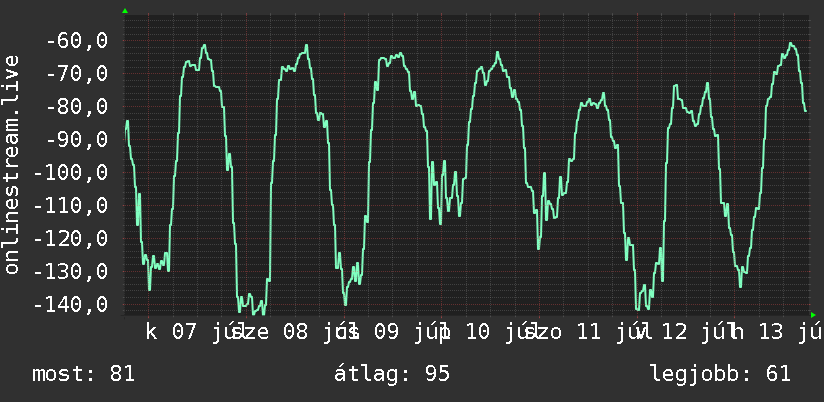This screenshot has width=824, height=402.
Task: Click the -120,0 y-axis label
Action: coord(71,239)
